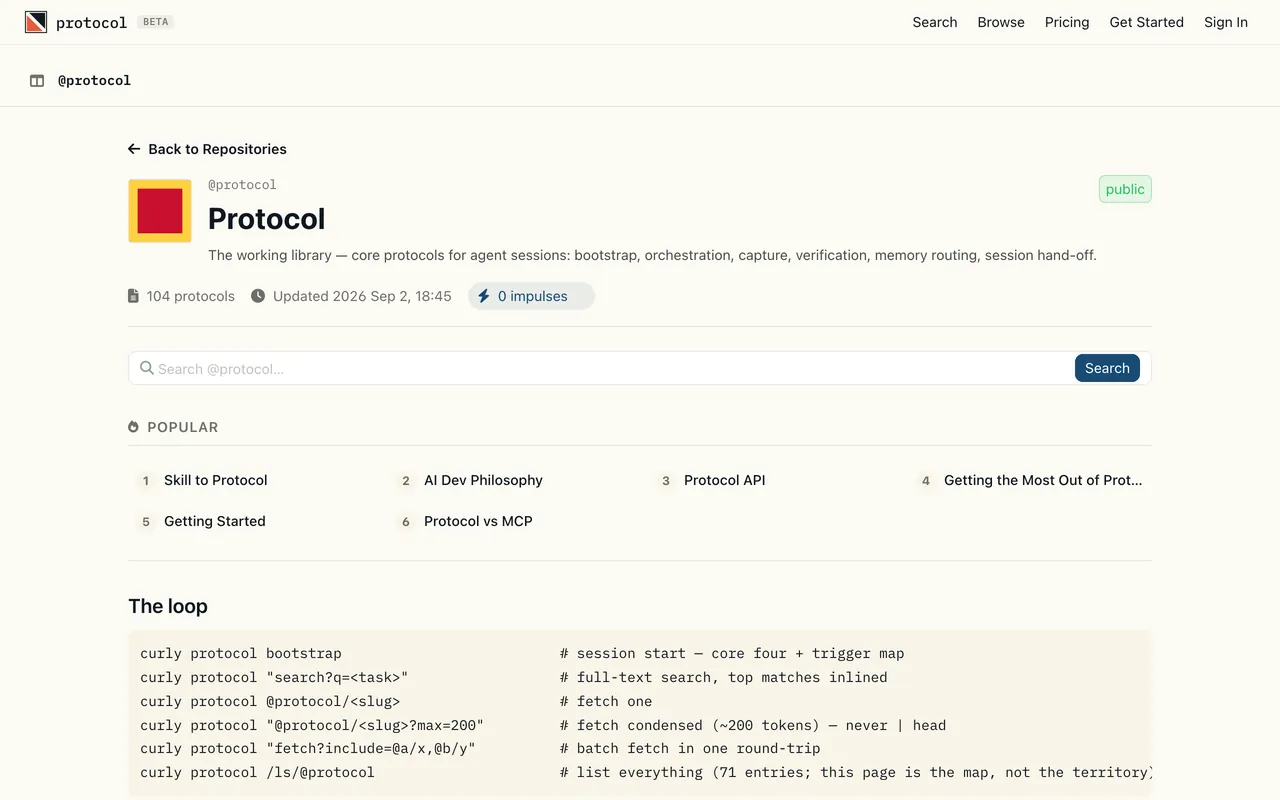Open popular item Getting Started
The width and height of the screenshot is (1280, 800).
click(215, 521)
